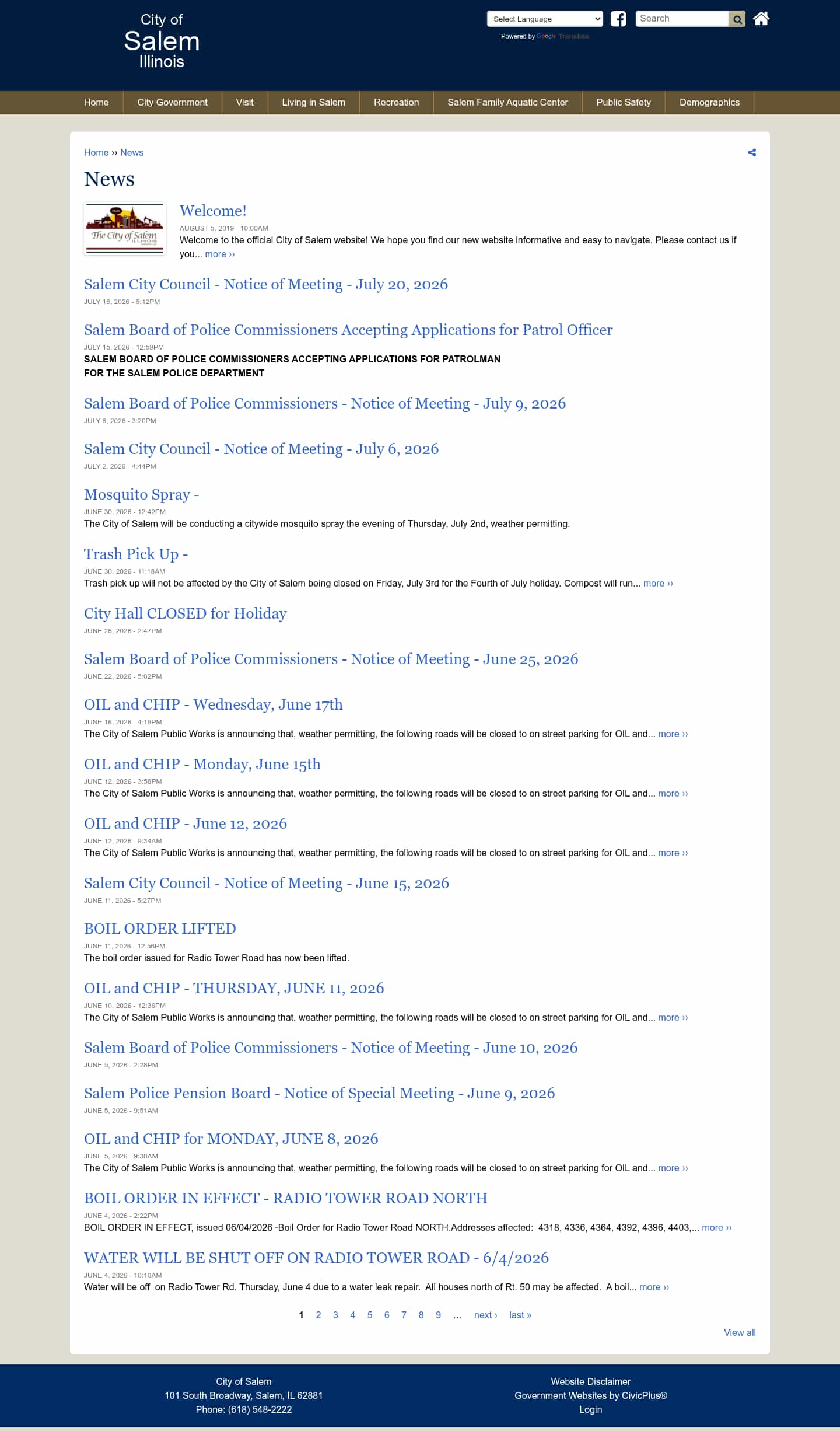
Task: Open the Website Disclaimer footer link
Action: [591, 1381]
